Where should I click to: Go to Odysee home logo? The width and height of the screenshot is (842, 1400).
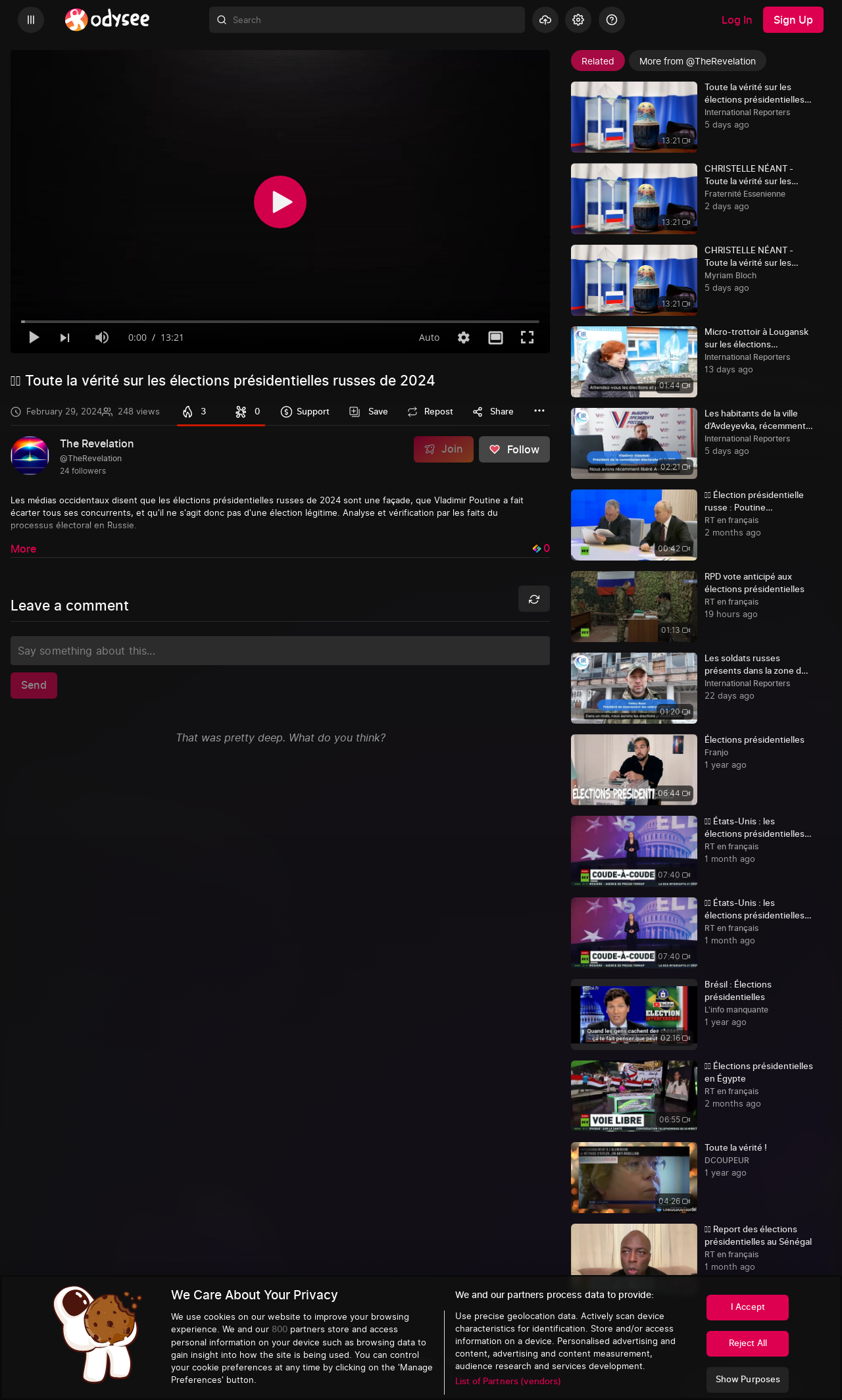tap(107, 20)
